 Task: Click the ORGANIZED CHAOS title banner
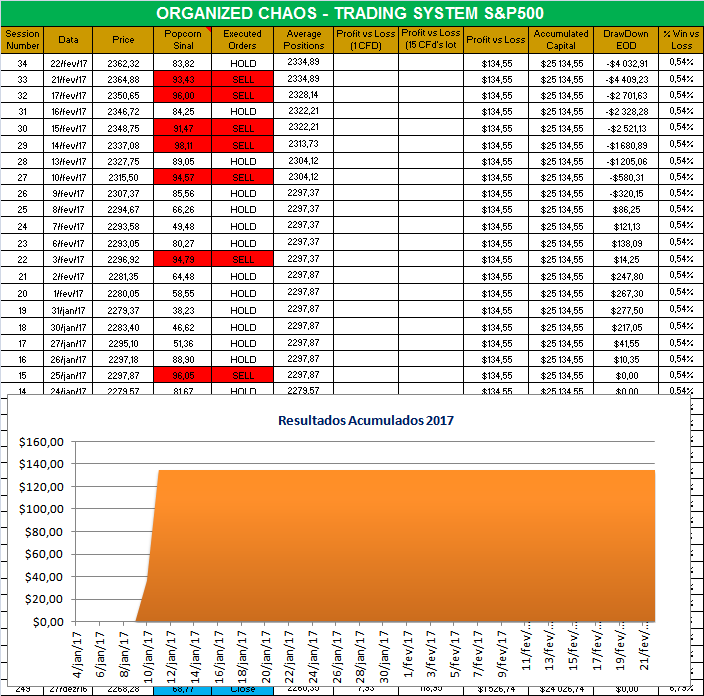coord(350,13)
